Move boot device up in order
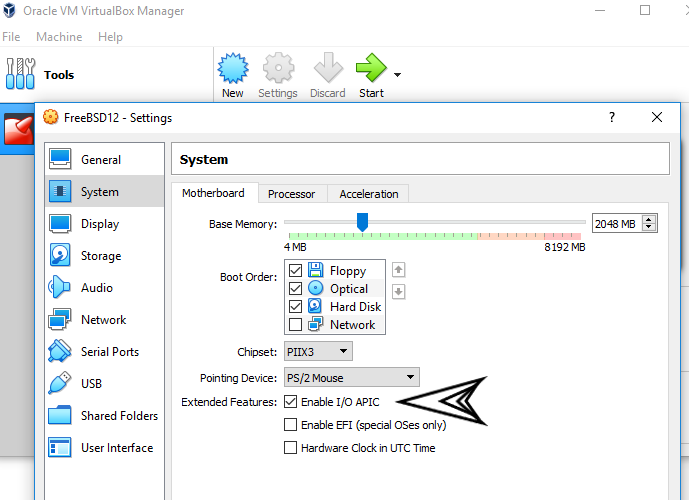The height and width of the screenshot is (500, 689). [x=399, y=270]
